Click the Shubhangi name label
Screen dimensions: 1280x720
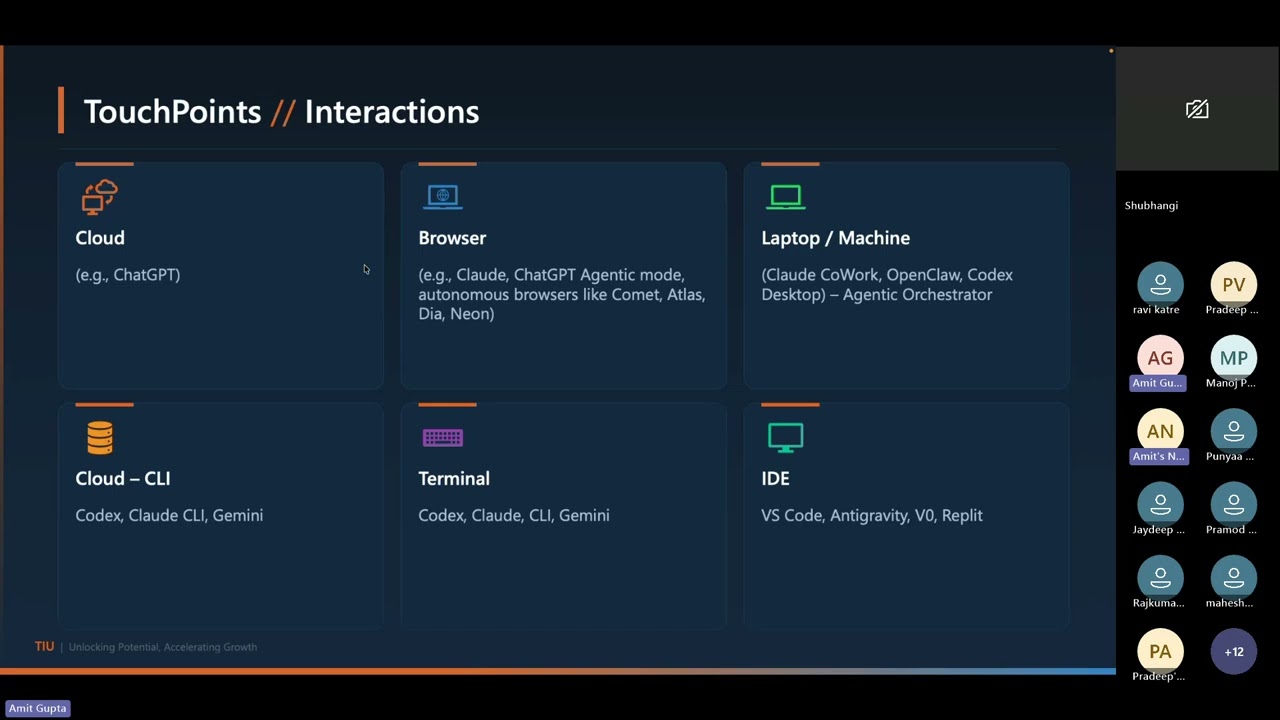(1151, 205)
